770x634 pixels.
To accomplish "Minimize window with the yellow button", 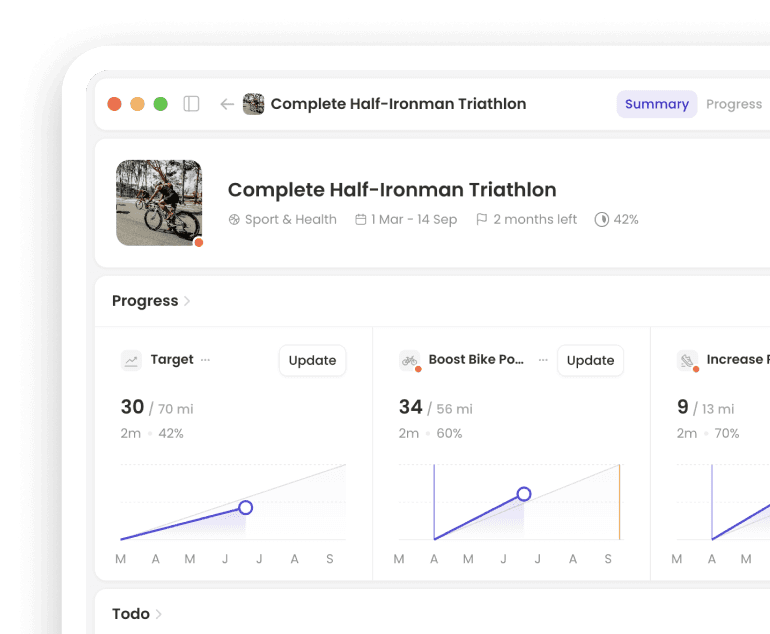I will [138, 104].
